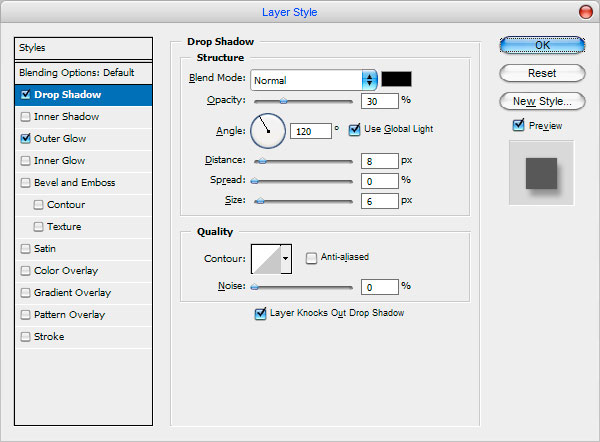Click the style preview thumbnail
This screenshot has height=442, width=600.
coord(541,173)
